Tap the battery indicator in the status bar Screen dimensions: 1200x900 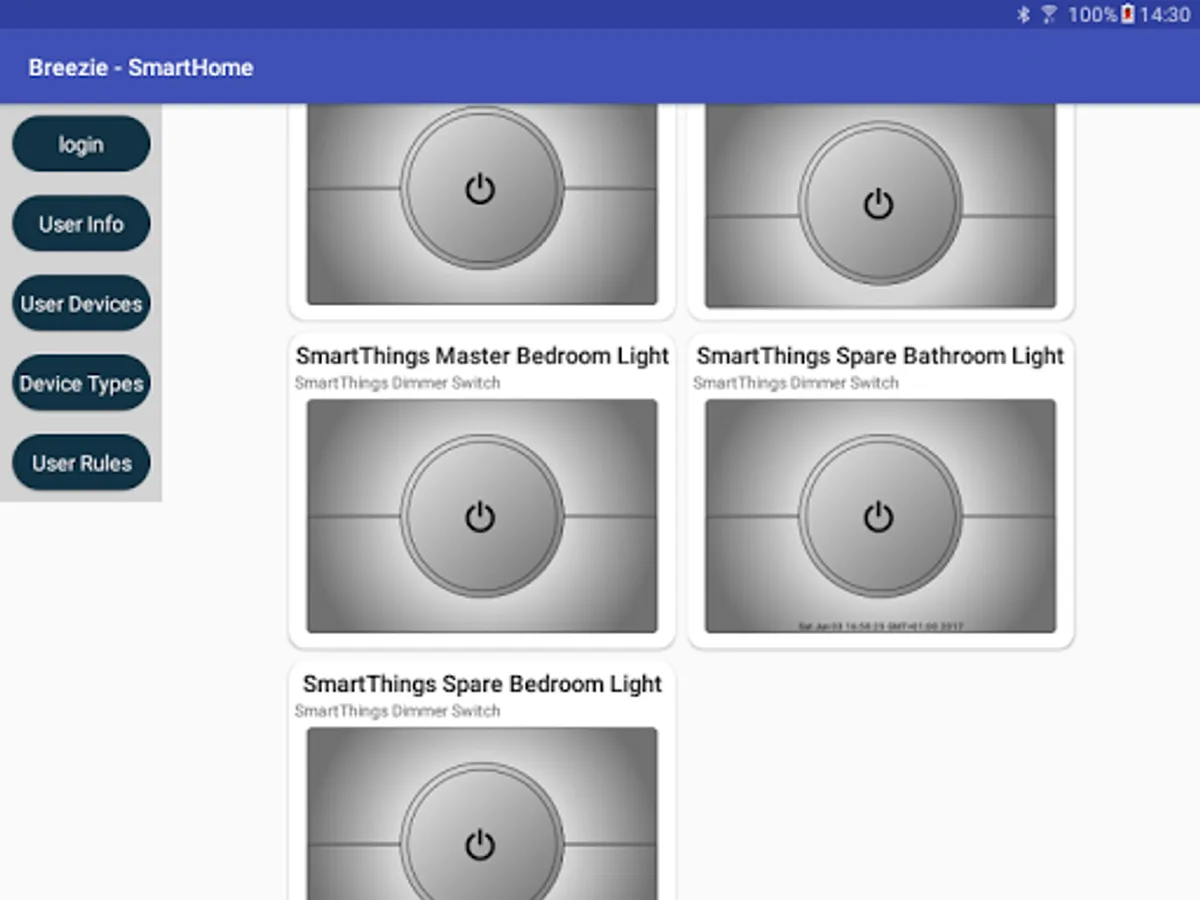pos(1128,14)
